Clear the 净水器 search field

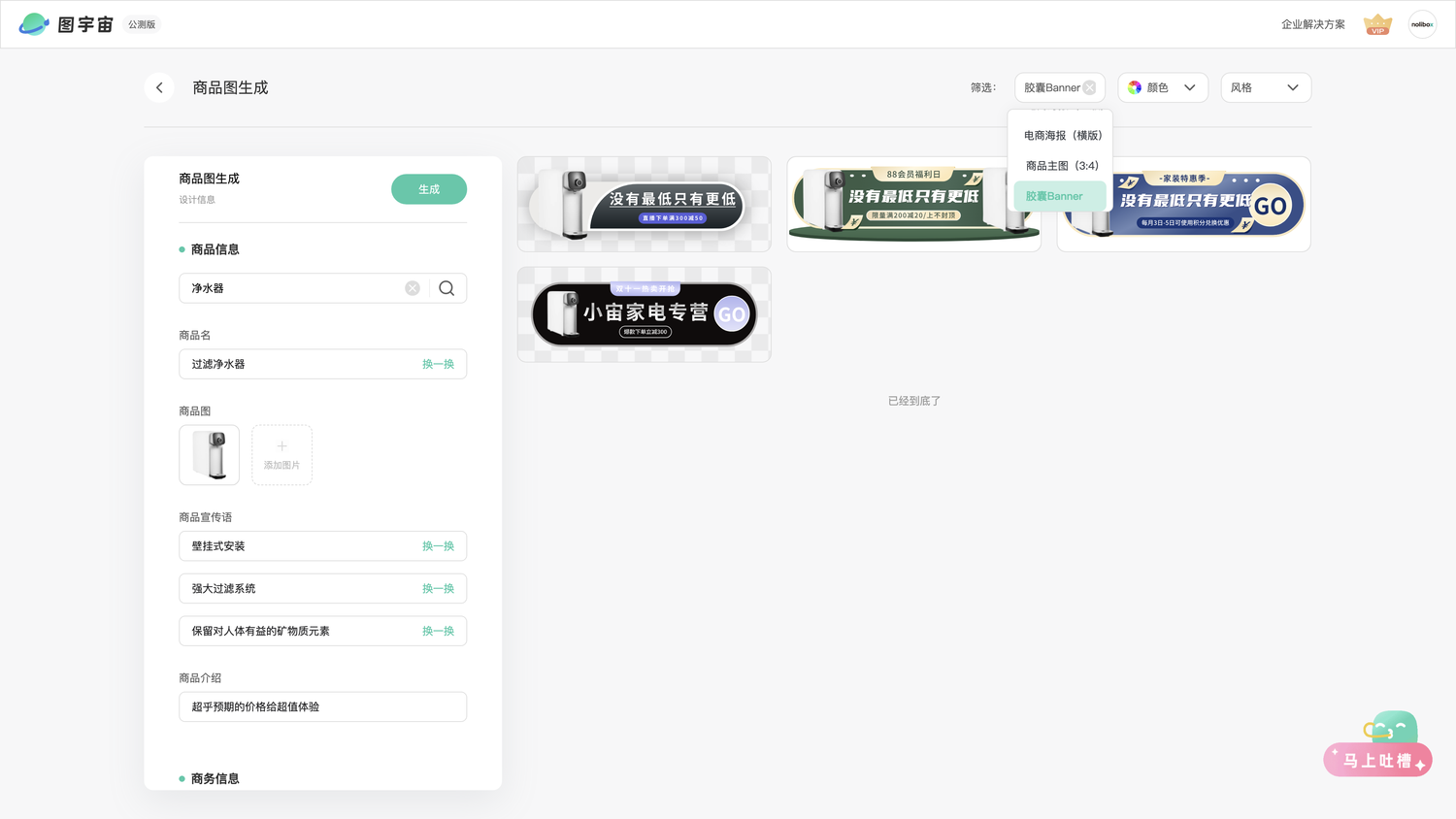413,288
